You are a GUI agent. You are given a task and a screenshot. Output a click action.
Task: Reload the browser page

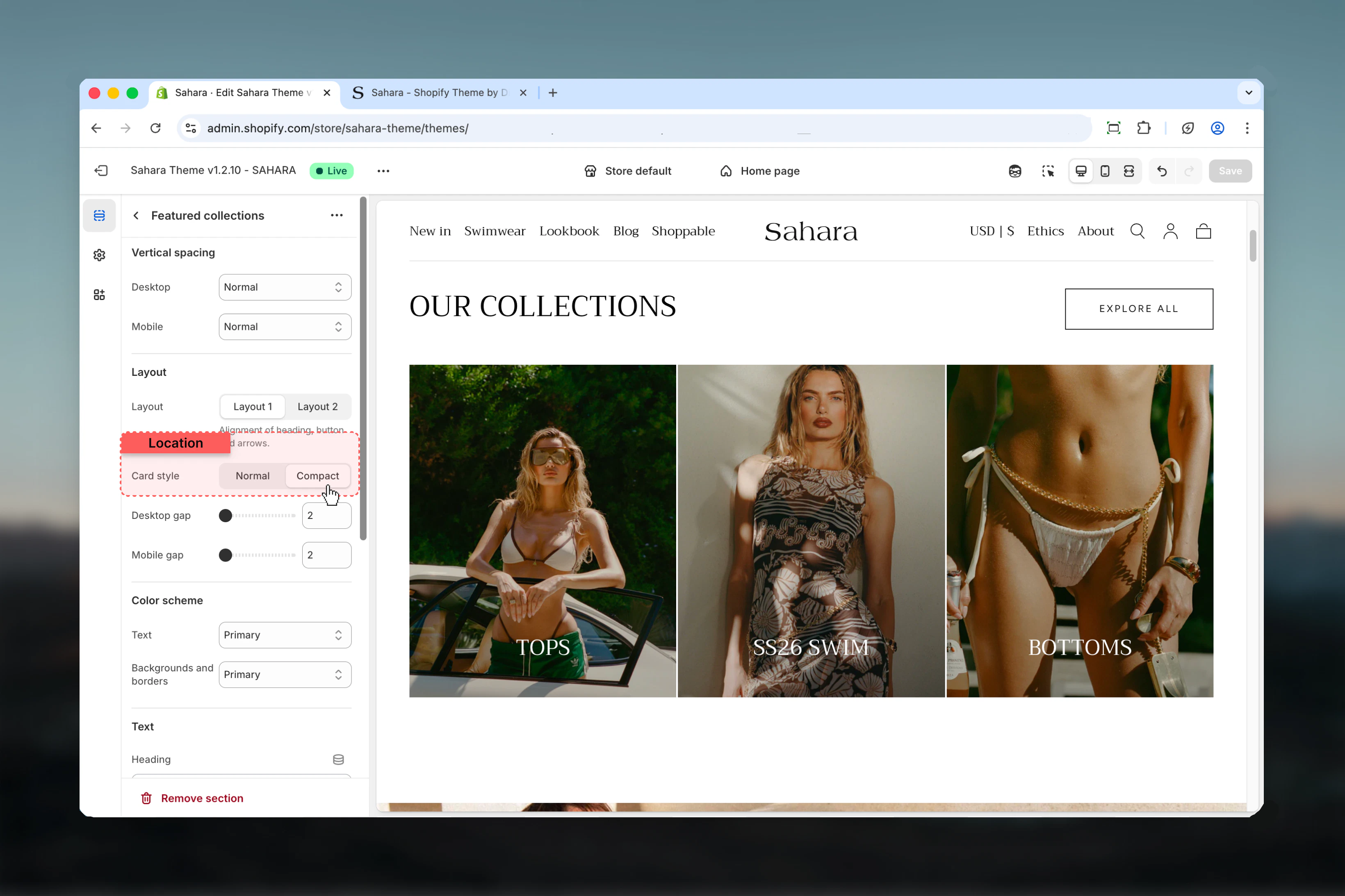pos(155,128)
